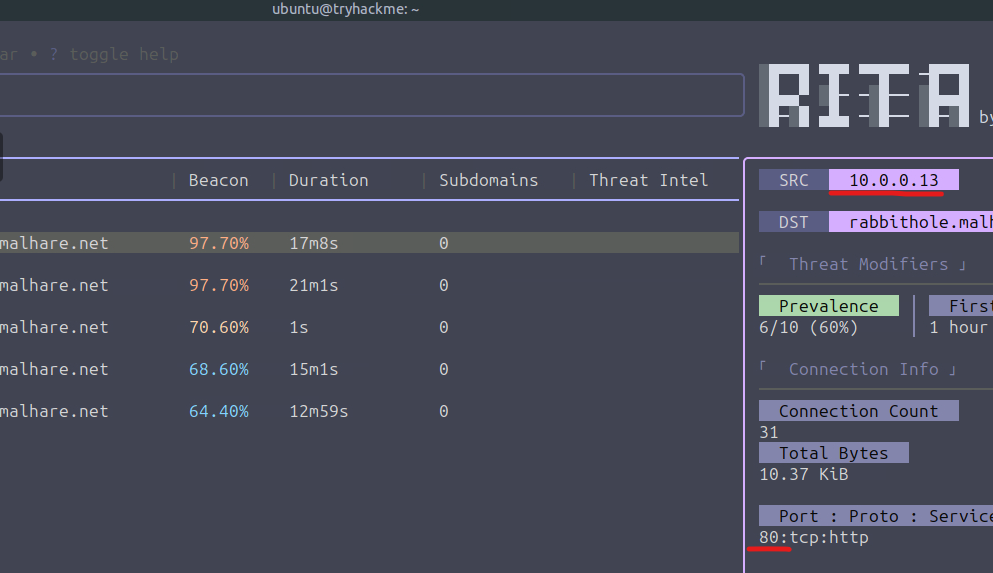
Task: Click the toggle help hint text
Action: coord(123,54)
